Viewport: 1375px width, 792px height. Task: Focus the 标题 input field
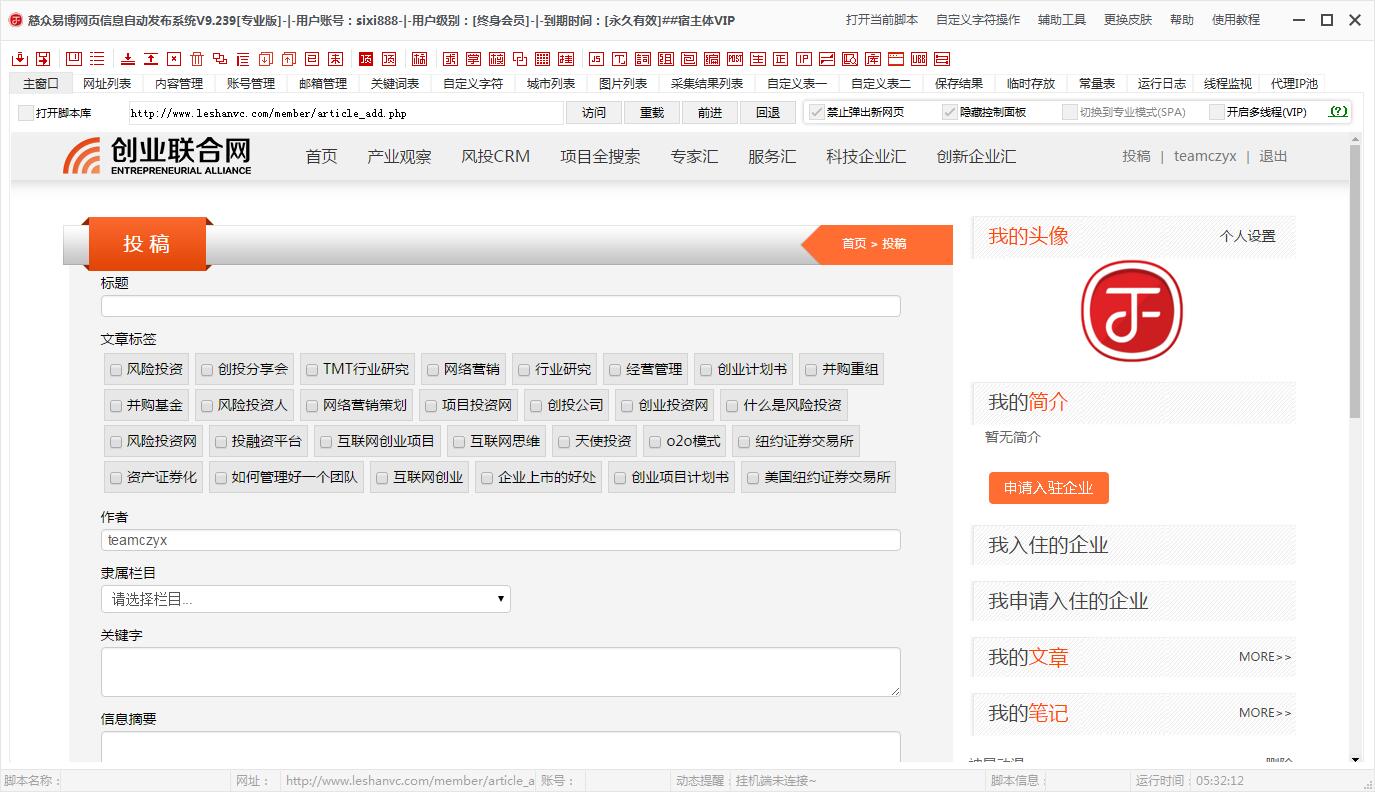501,306
